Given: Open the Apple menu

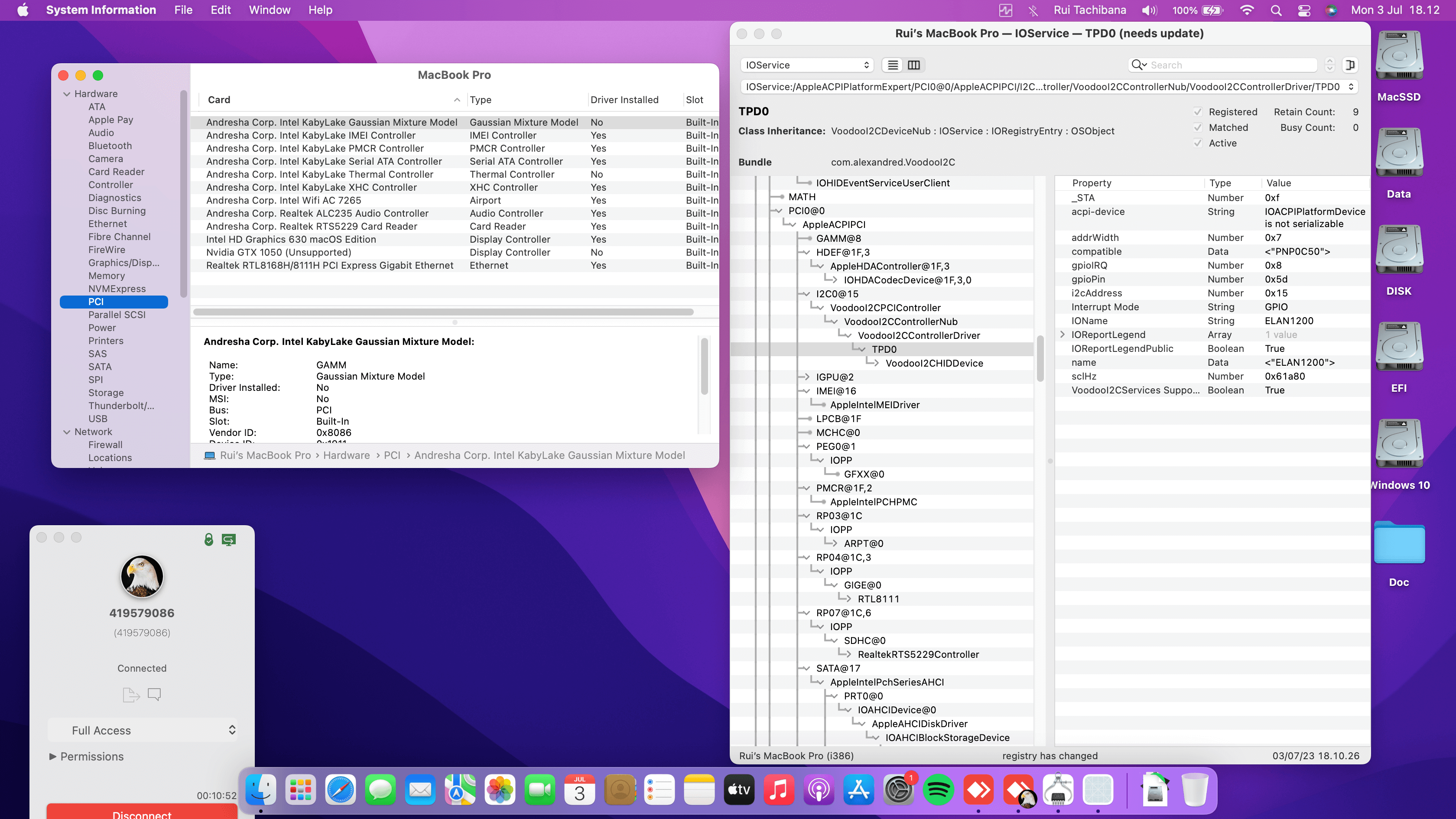Looking at the screenshot, I should (x=23, y=10).
